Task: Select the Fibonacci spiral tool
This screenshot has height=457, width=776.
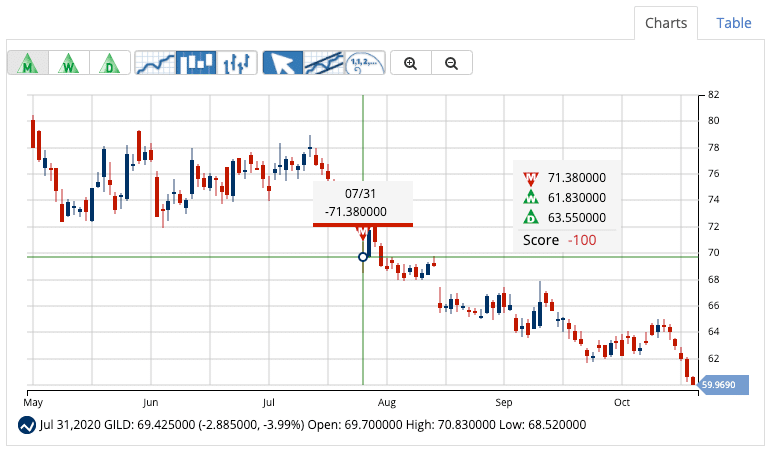Action: [x=365, y=63]
